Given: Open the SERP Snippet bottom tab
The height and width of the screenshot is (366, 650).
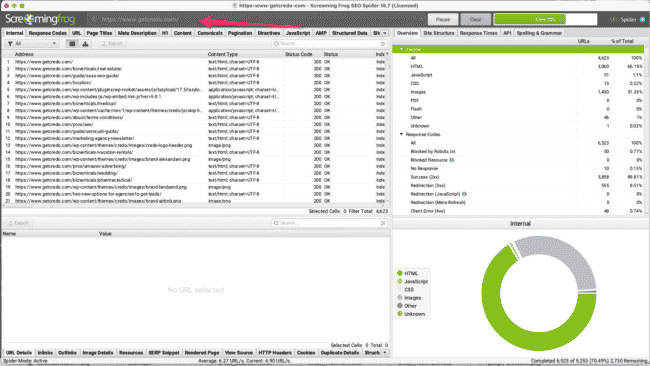Looking at the screenshot, I should coord(164,352).
